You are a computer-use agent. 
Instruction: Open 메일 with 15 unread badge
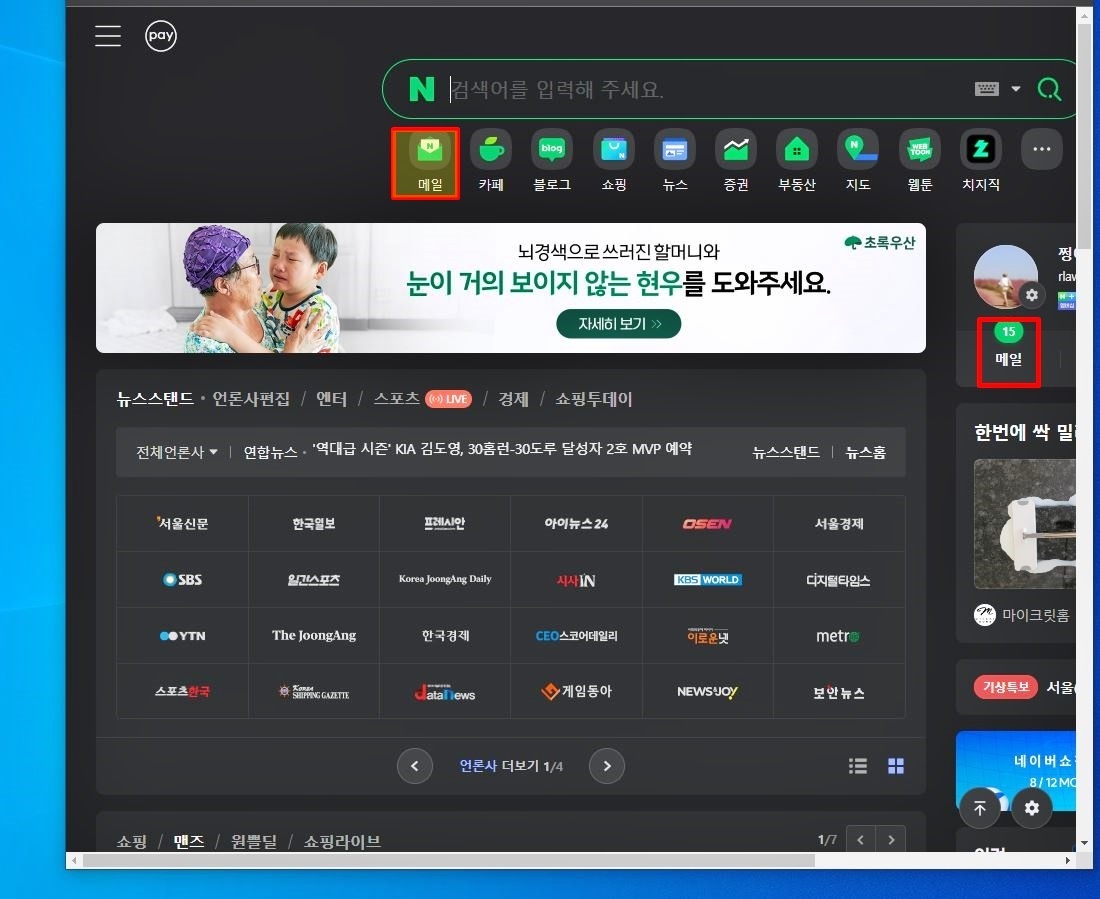point(1009,347)
